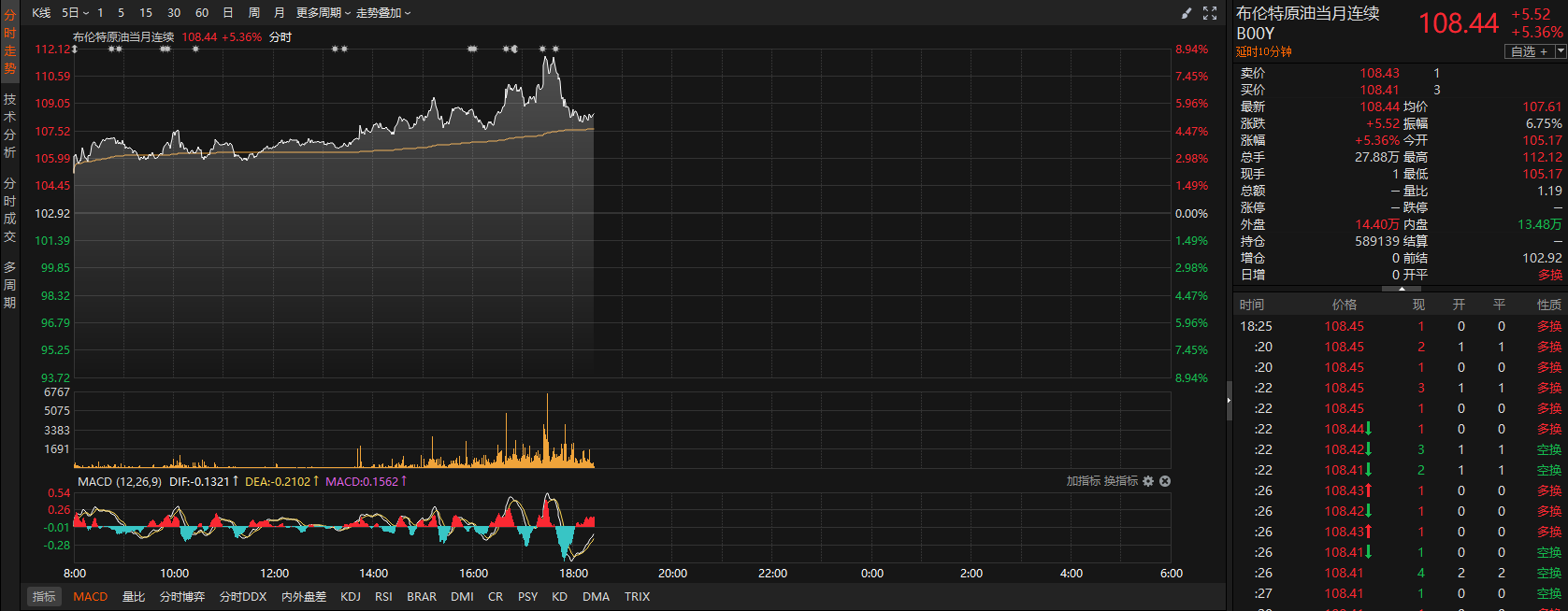Open MACD indicator settings gear

[x=1148, y=481]
